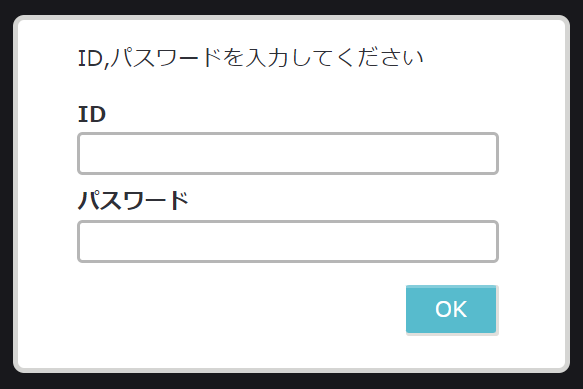Focus the text box under the ID label
The height and width of the screenshot is (389, 583).
pos(288,153)
